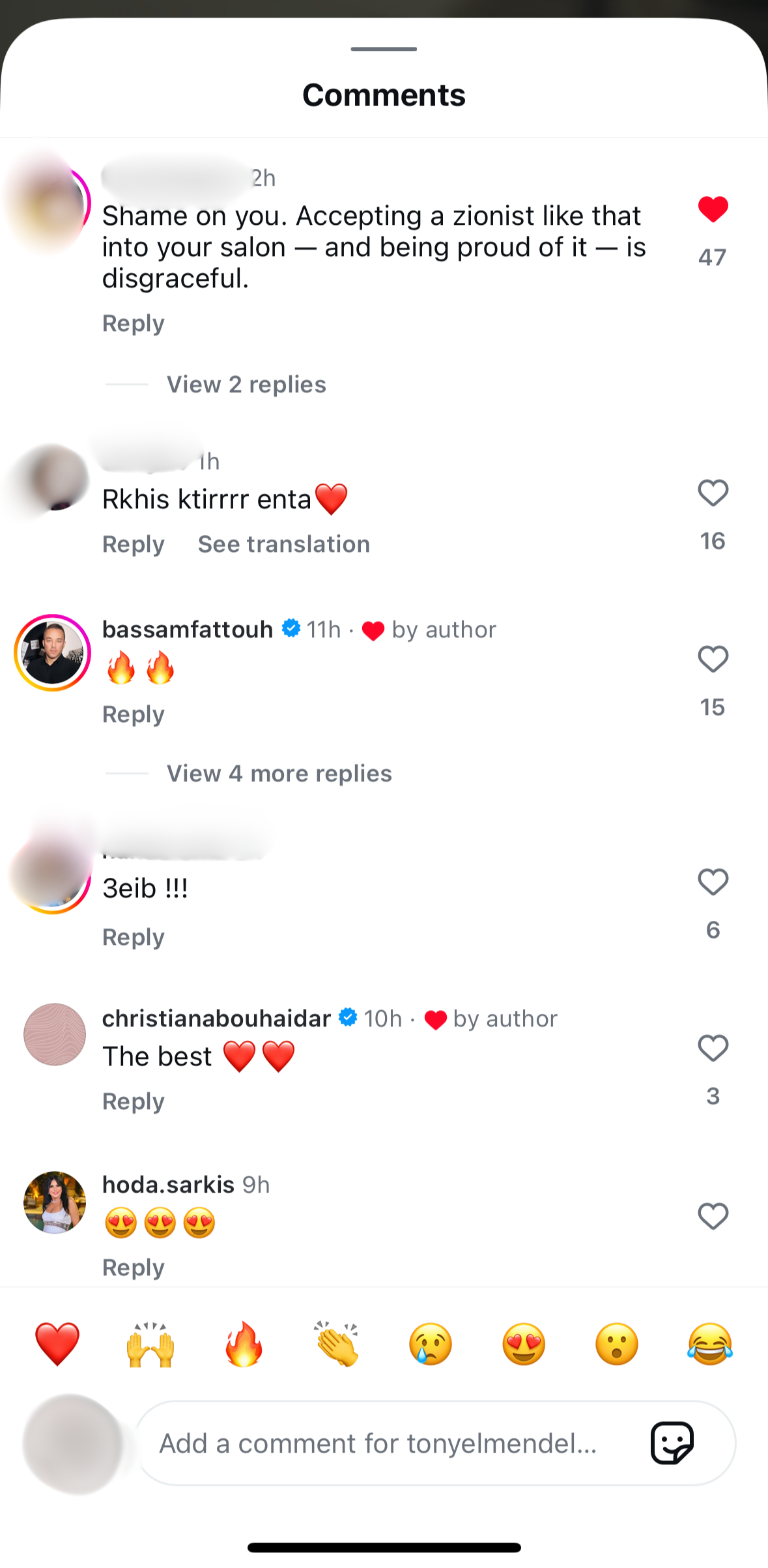Reply to the top Shame on you comment
The image size is (768, 1568).
(x=133, y=323)
